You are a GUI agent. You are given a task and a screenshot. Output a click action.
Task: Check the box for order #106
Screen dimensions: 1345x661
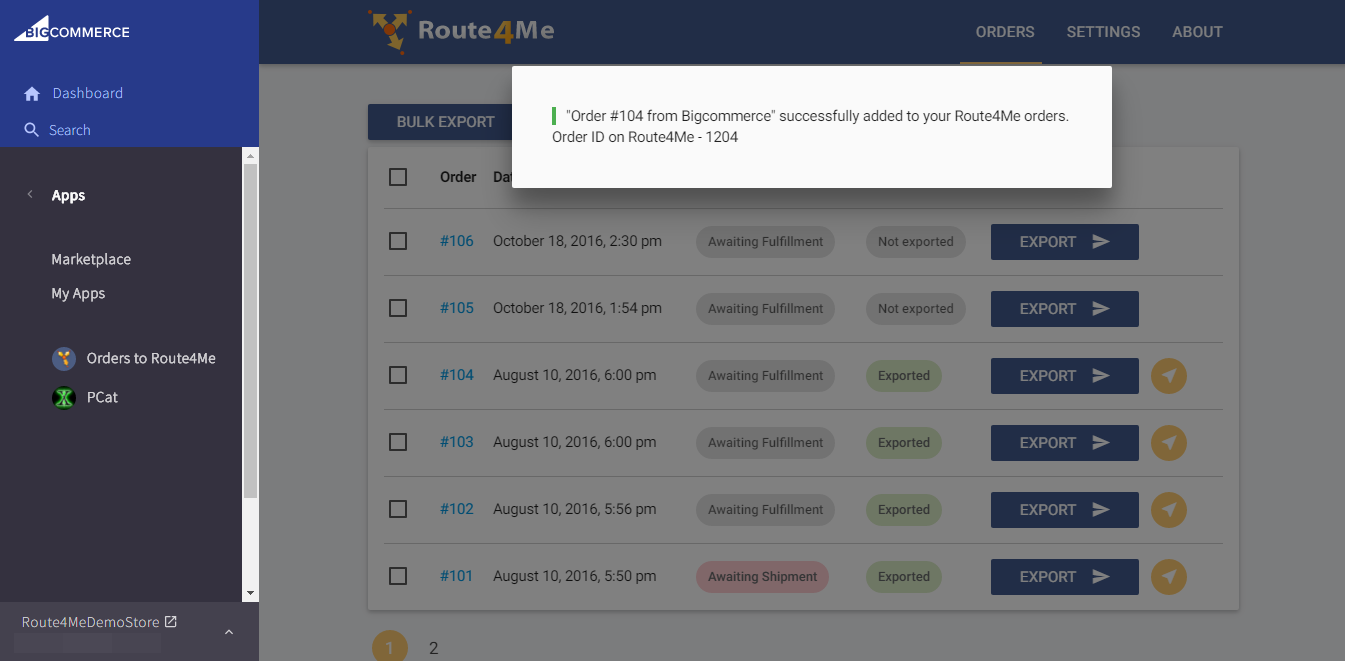(398, 241)
